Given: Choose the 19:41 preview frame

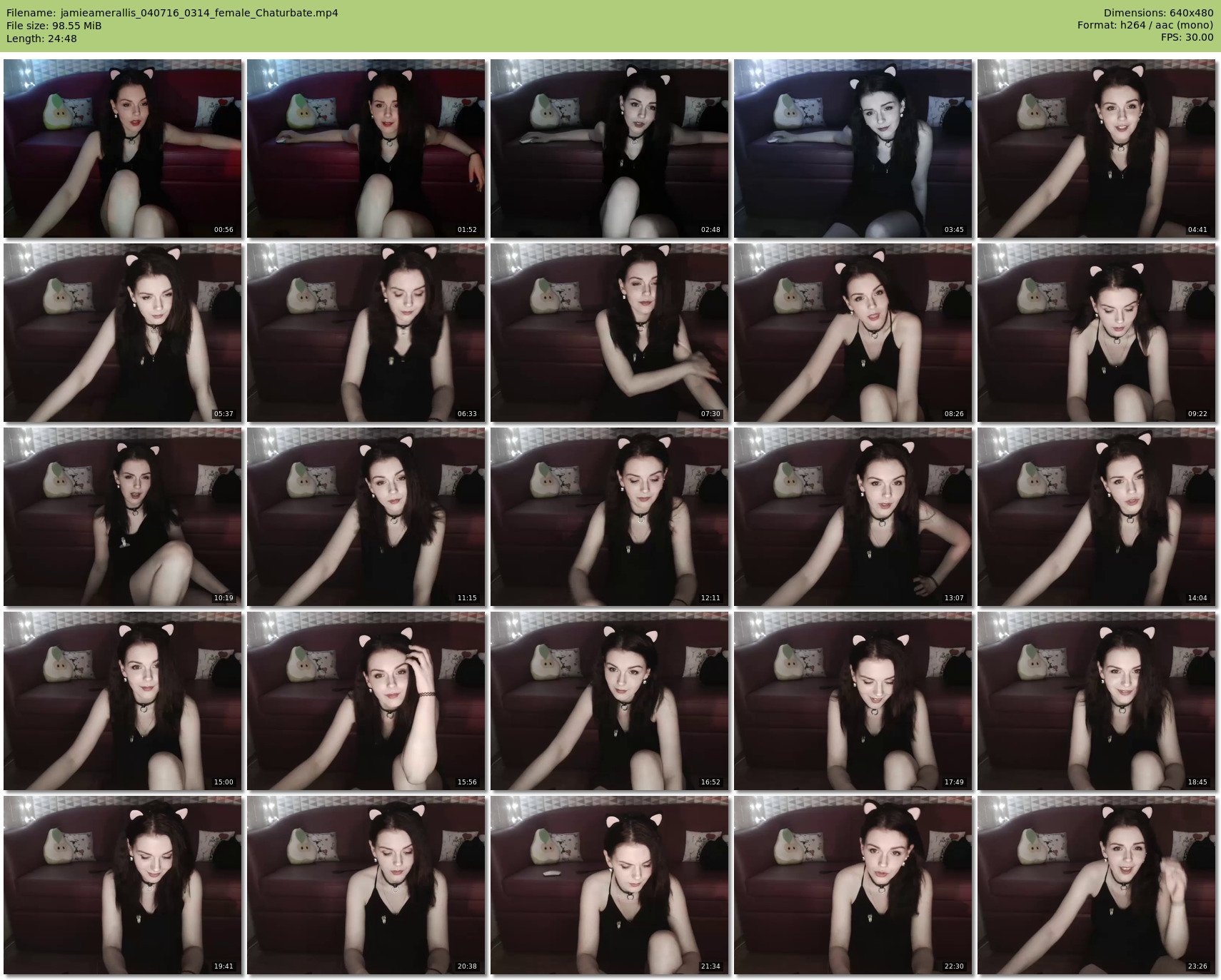Looking at the screenshot, I should (122, 885).
